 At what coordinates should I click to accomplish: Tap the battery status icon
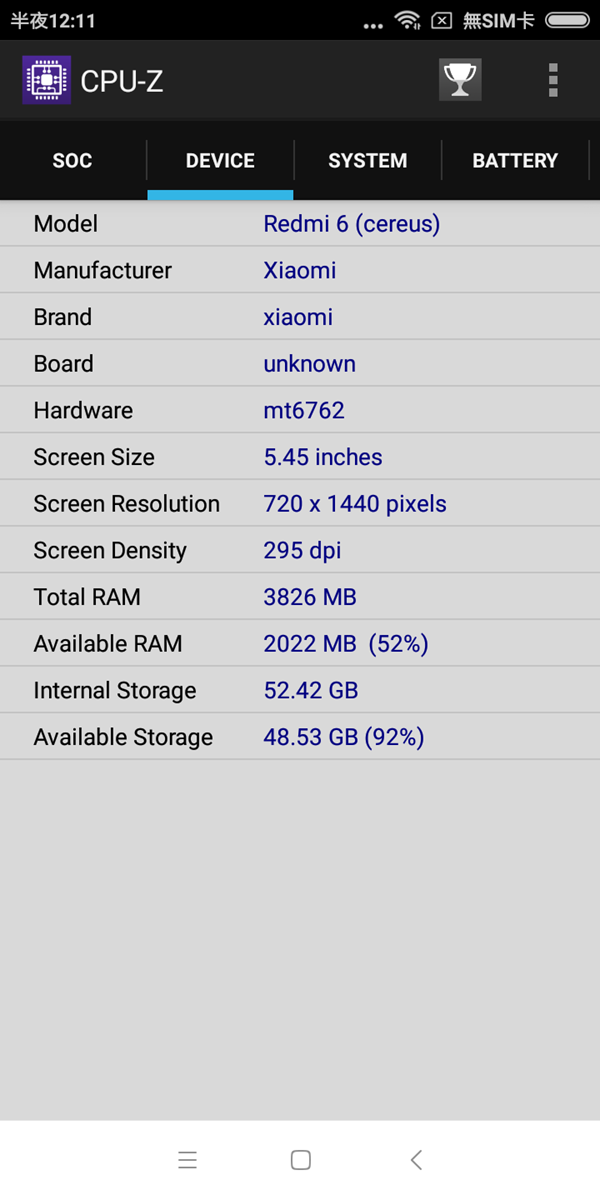568,20
